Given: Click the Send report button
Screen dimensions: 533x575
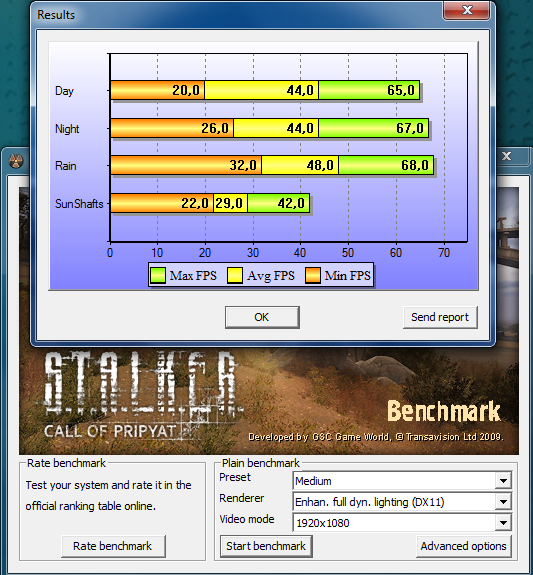Looking at the screenshot, I should pos(440,317).
